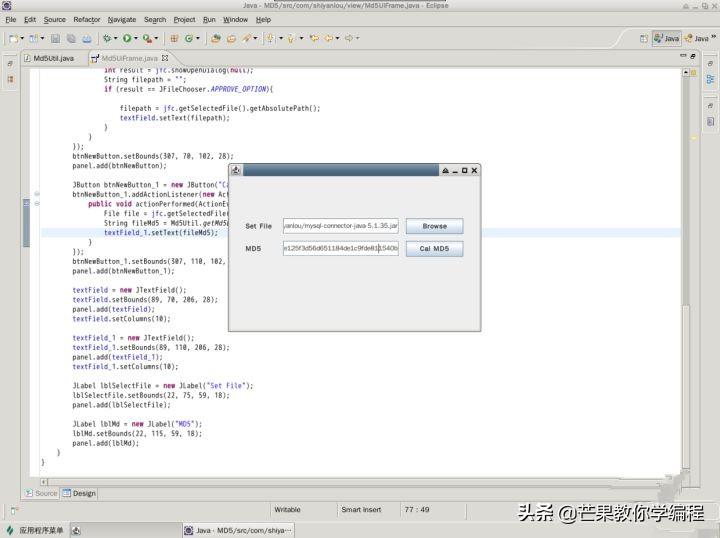Click the dialog's Java window icon

point(236,170)
